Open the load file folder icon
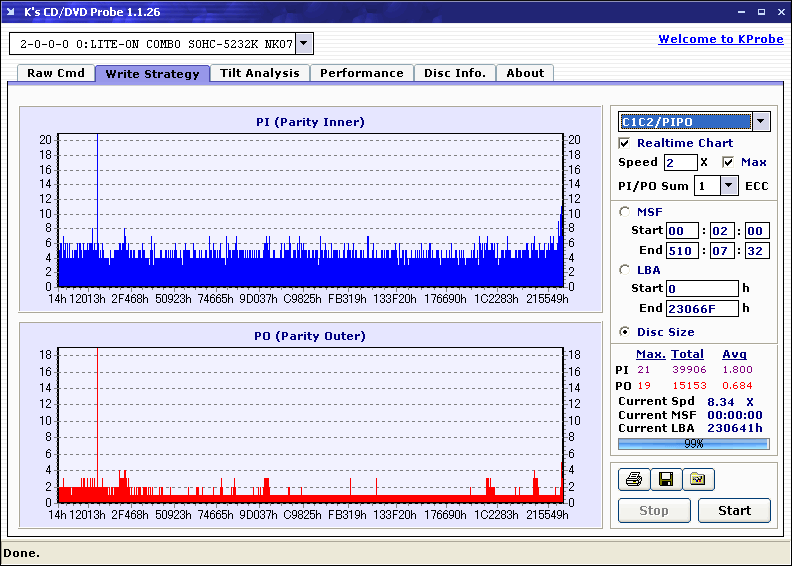This screenshot has height=566, width=792. coord(698,480)
